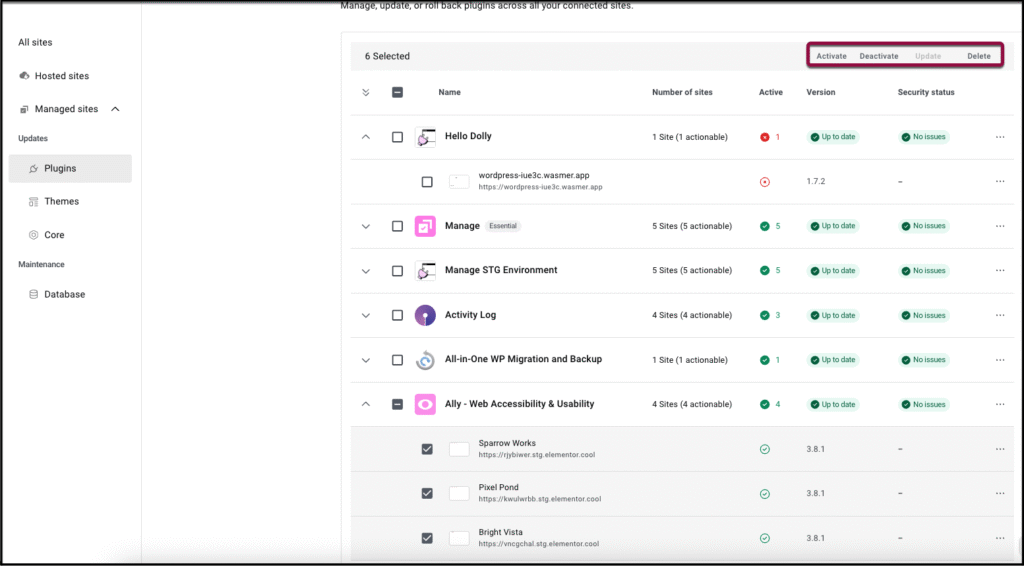The width and height of the screenshot is (1024, 566).
Task: Collapse the Hello Dolly plugin row
Action: [x=365, y=137]
